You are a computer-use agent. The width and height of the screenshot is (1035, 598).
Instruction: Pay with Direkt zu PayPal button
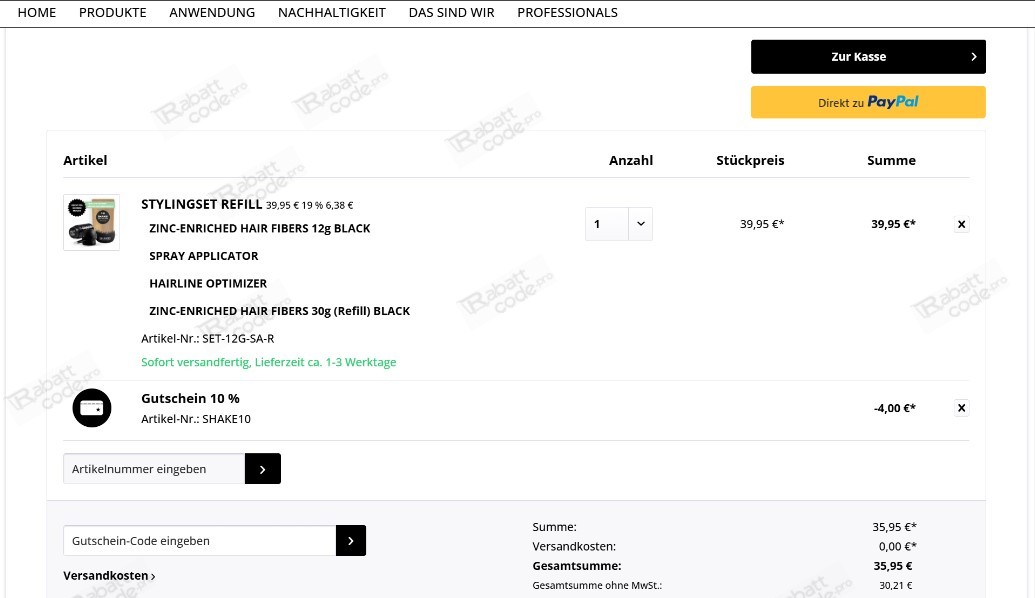868,102
